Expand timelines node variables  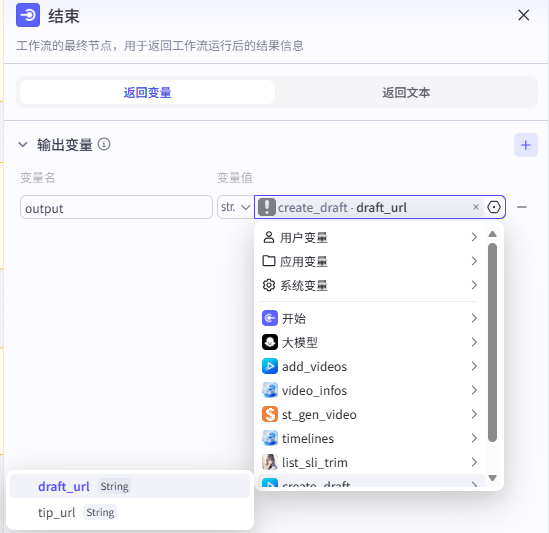(x=370, y=438)
